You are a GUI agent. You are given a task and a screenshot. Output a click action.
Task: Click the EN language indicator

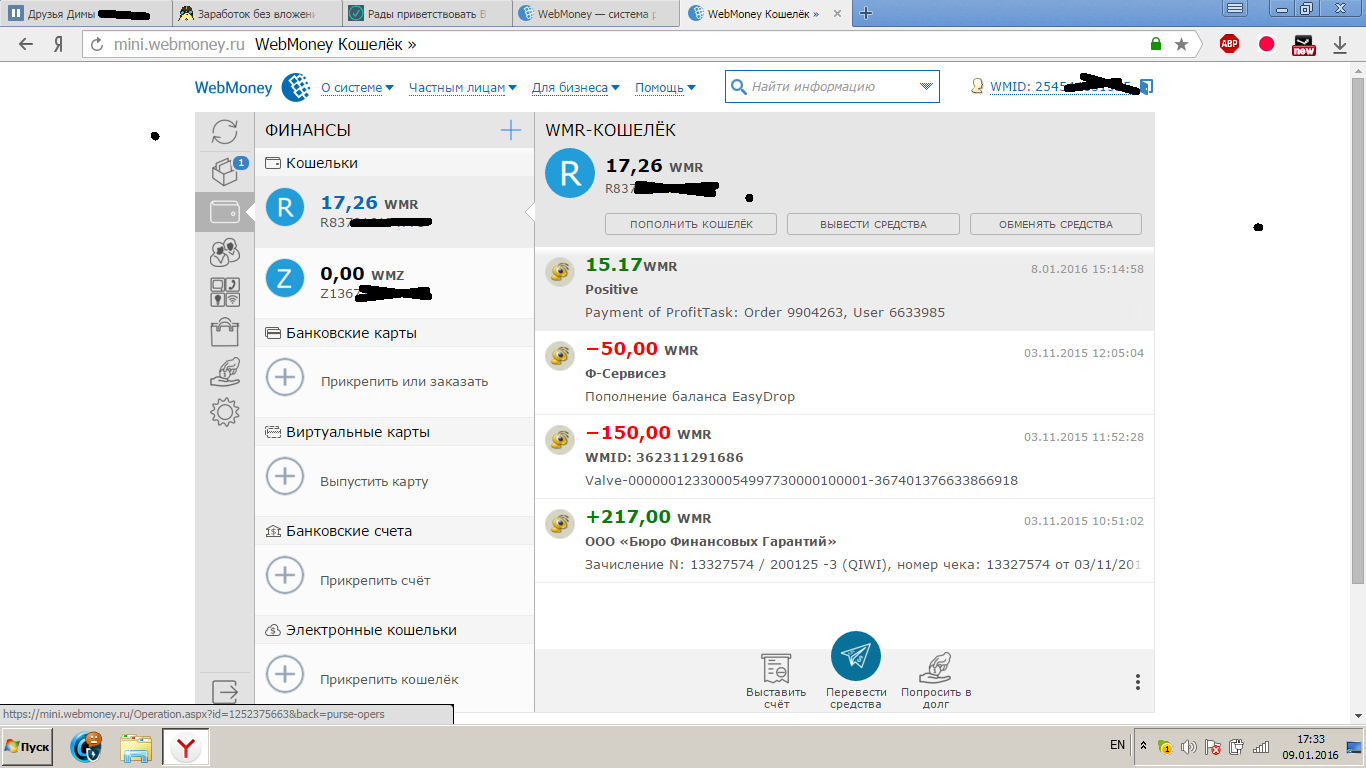[x=1117, y=745]
